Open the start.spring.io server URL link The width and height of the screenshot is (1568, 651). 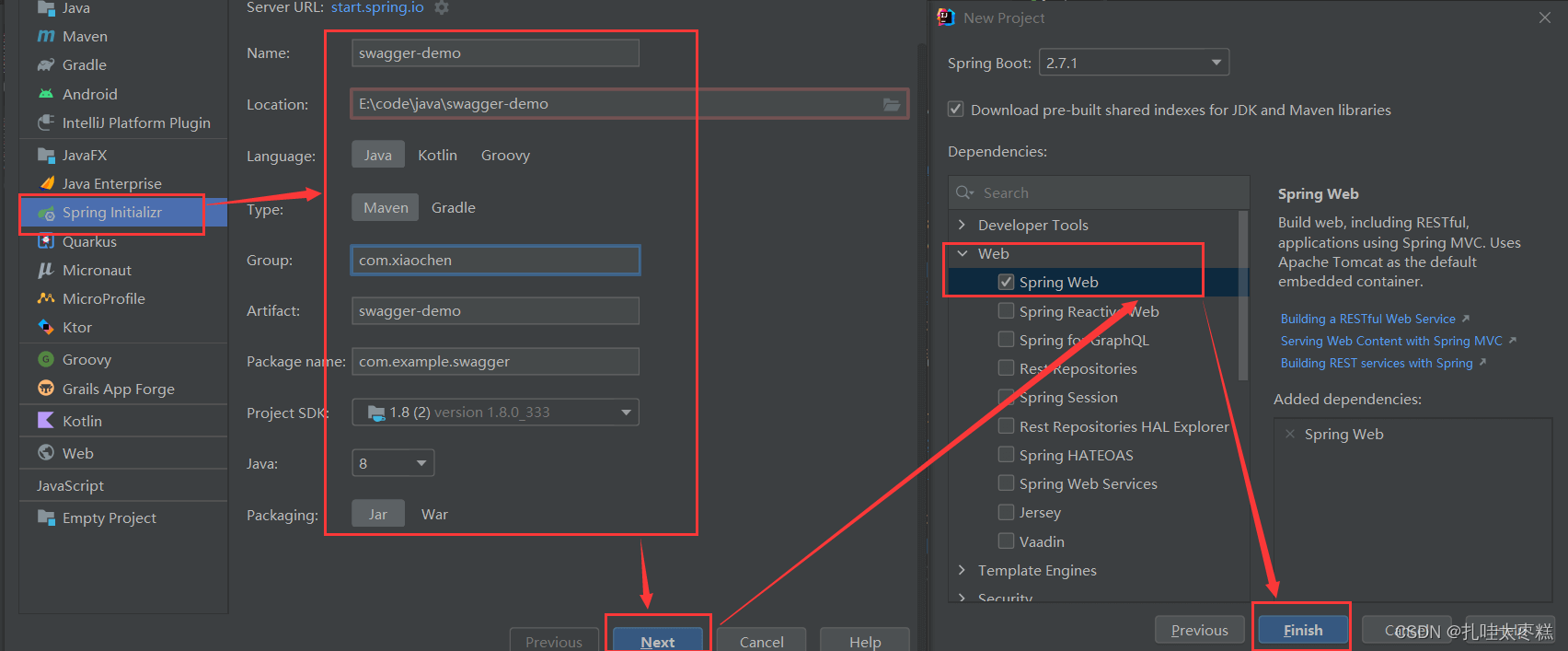point(377,7)
